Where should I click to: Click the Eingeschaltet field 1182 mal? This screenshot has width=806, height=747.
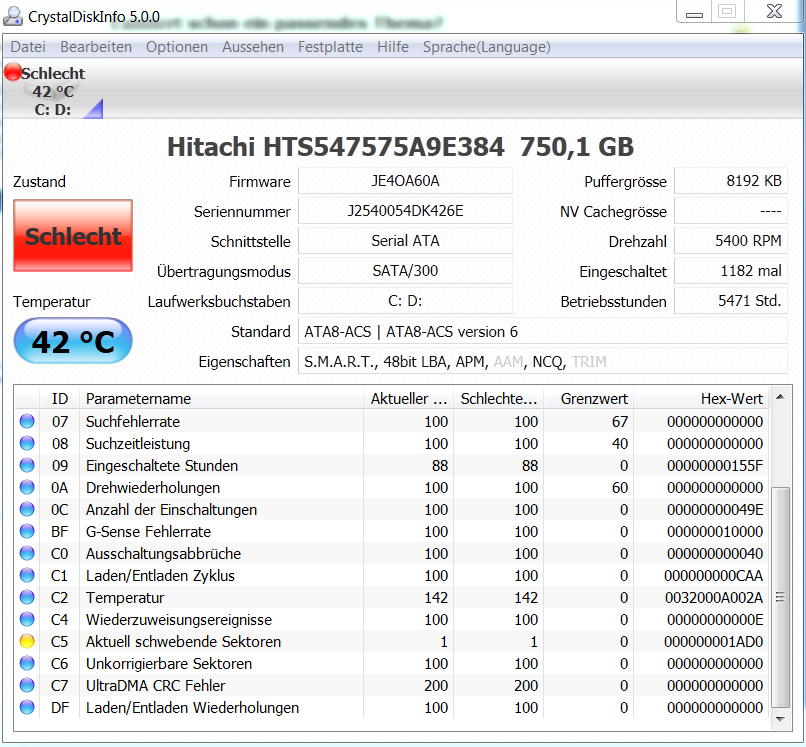coord(730,271)
